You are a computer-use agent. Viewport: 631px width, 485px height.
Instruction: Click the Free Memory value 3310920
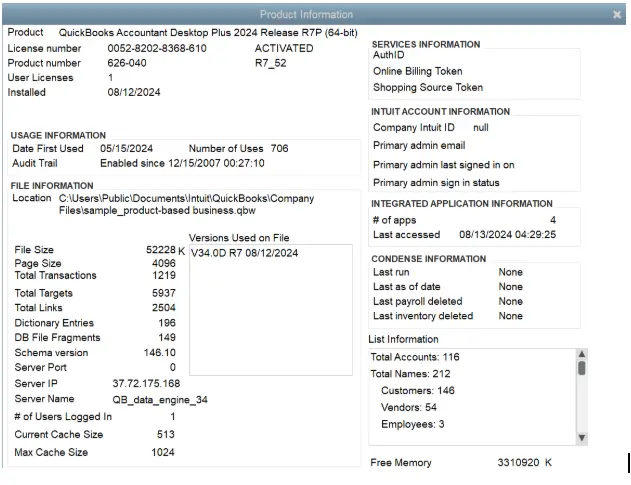coord(518,462)
